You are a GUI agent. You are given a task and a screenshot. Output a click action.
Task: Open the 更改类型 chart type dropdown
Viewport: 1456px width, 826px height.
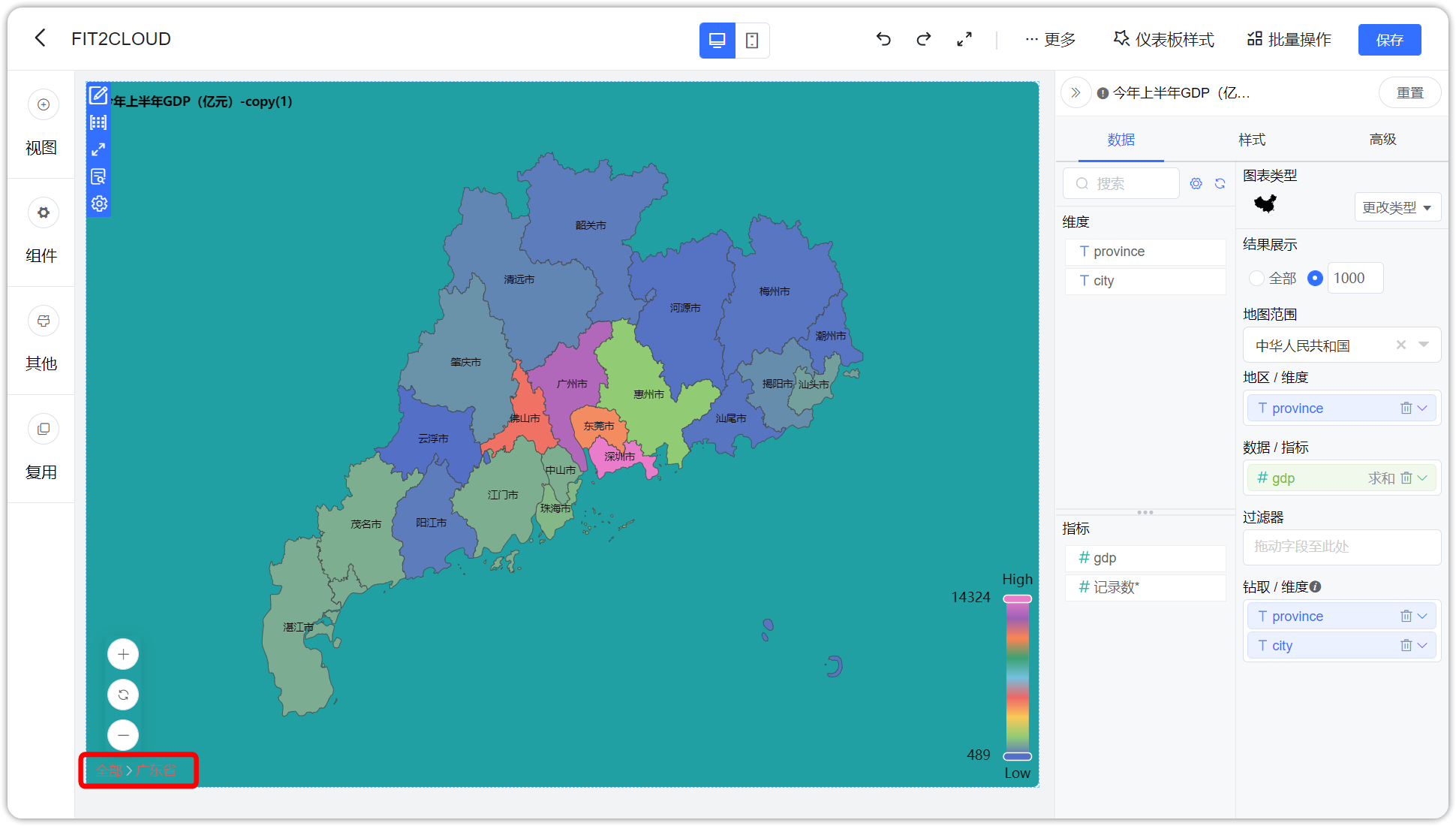1397,207
